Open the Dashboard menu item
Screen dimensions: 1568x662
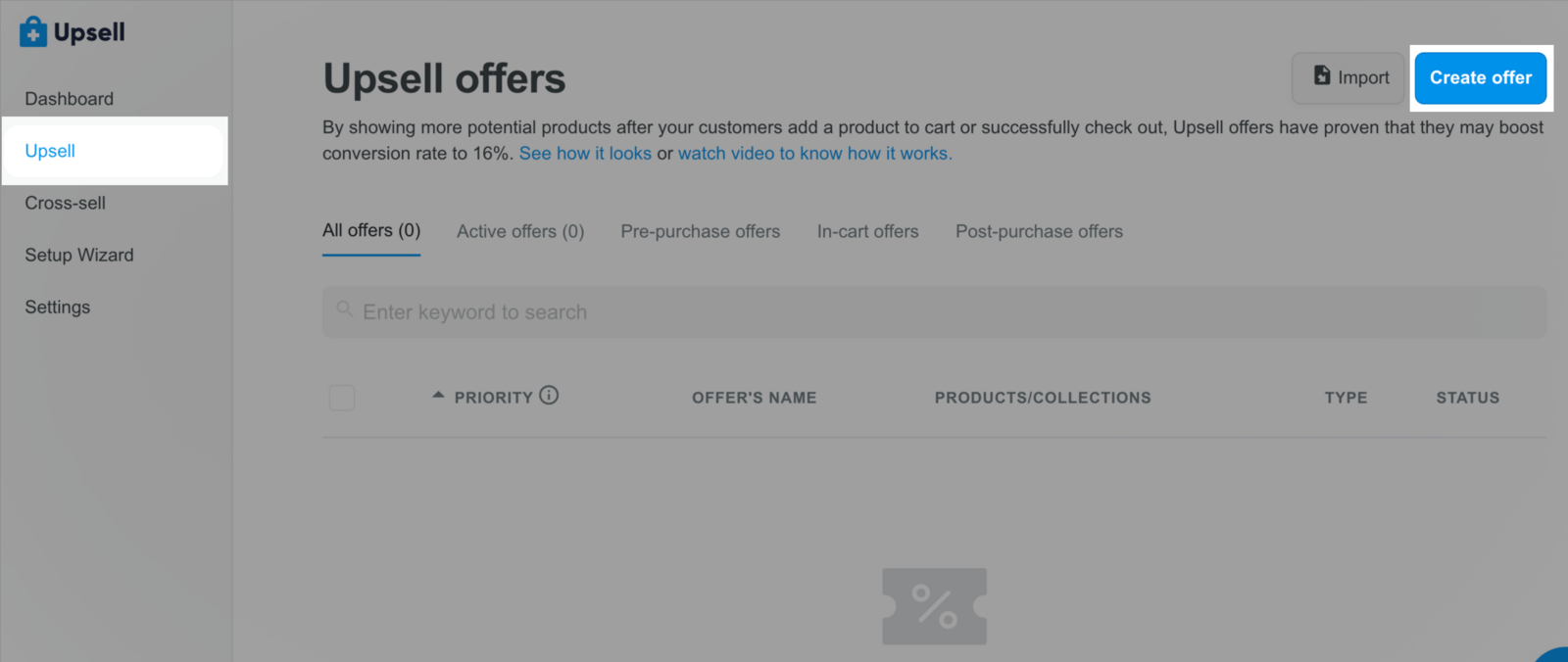[69, 99]
